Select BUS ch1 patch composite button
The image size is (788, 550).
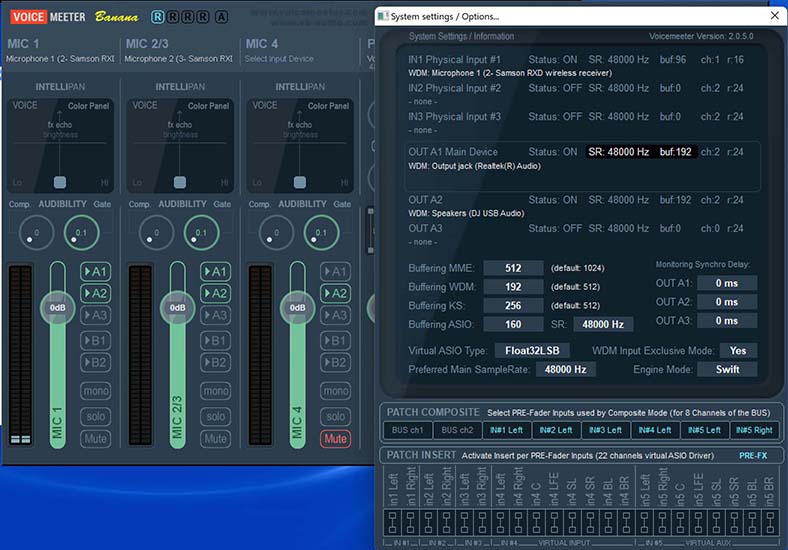[x=408, y=430]
